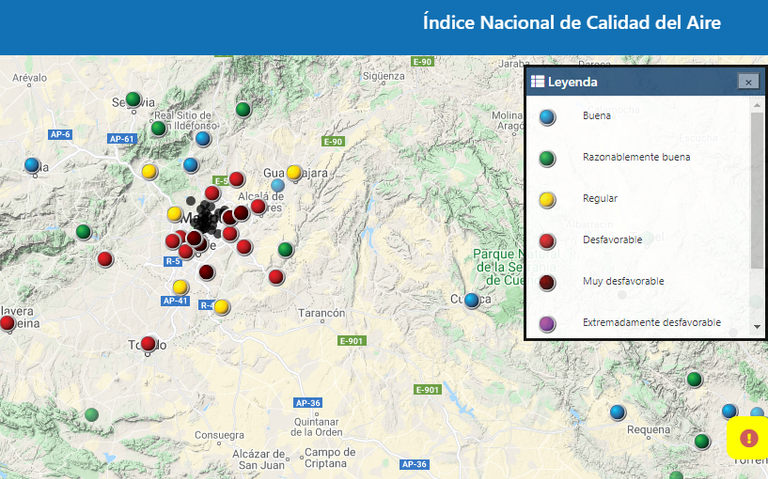Click the Sigüenza town label on map
Image resolution: width=768 pixels, height=479 pixels.
pos(384,76)
